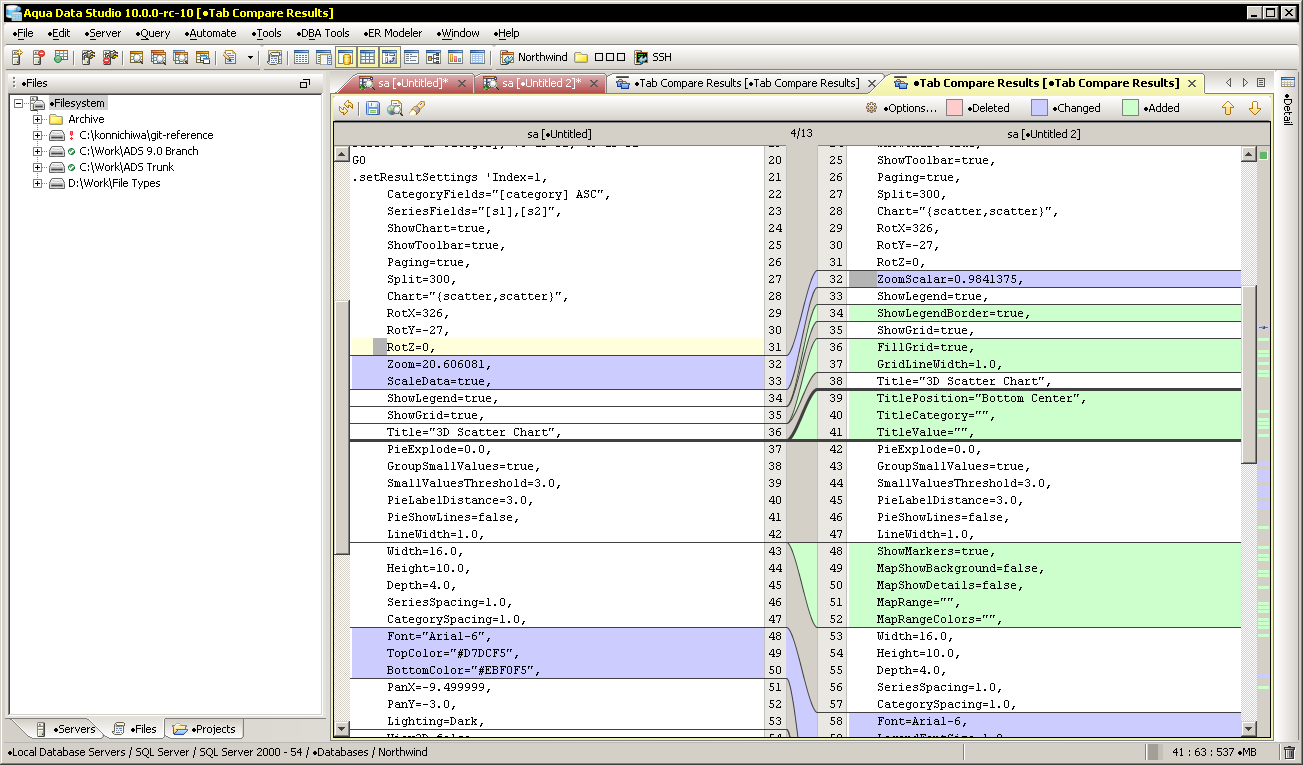
Task: Click the Added green color swatch
Action: click(1130, 108)
